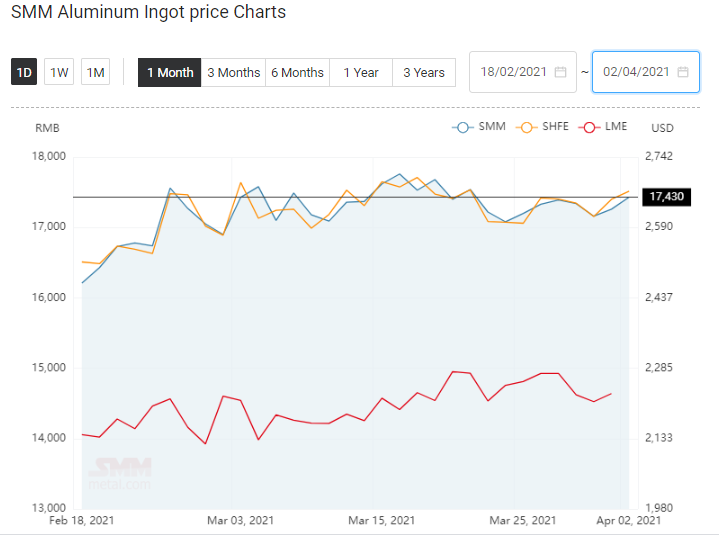Switch to the 6 Months range tab

[x=298, y=72]
